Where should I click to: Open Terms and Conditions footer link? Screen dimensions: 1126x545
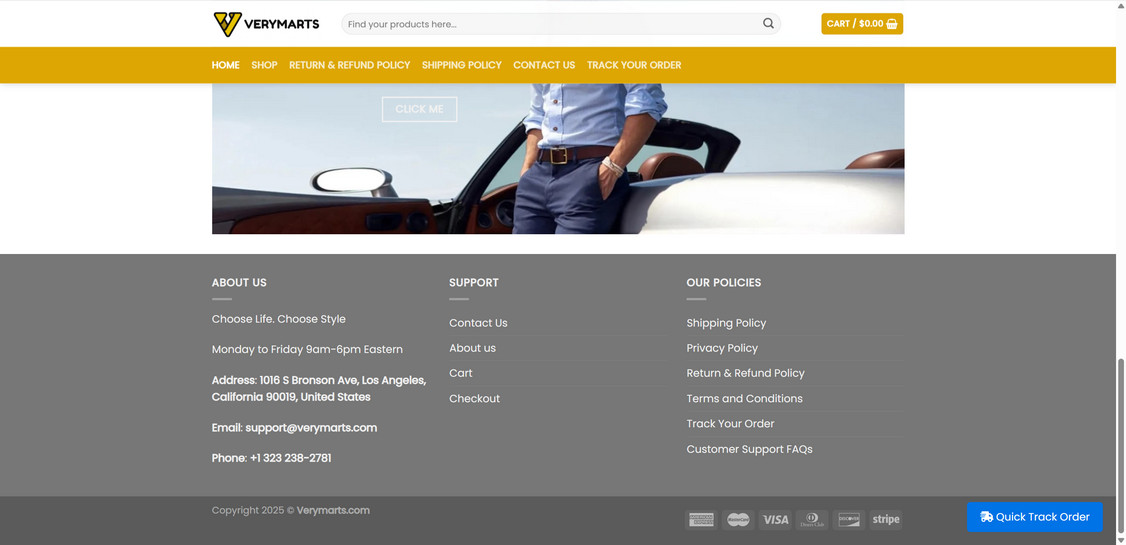click(745, 399)
